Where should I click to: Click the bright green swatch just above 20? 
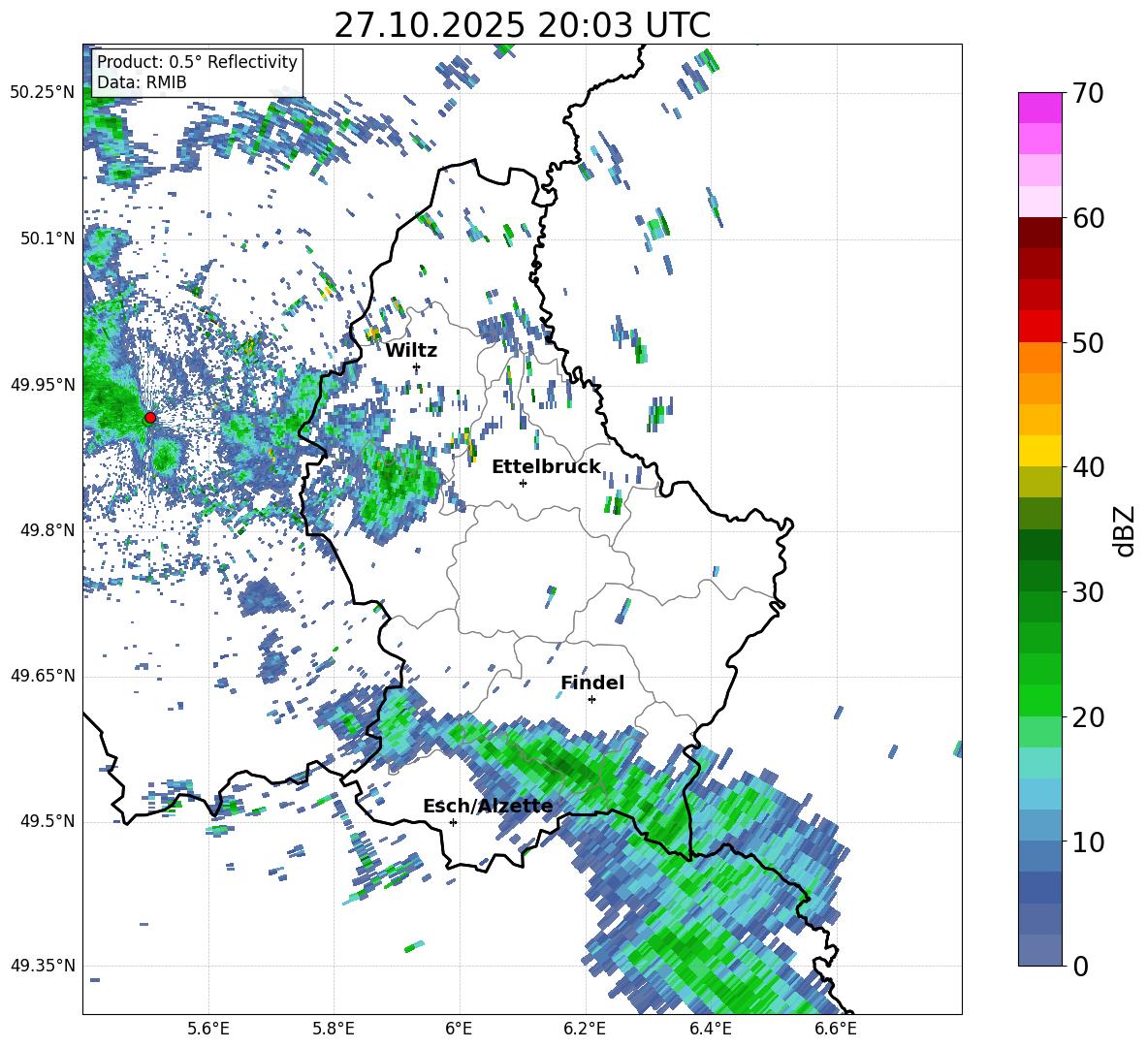(x=1040, y=700)
